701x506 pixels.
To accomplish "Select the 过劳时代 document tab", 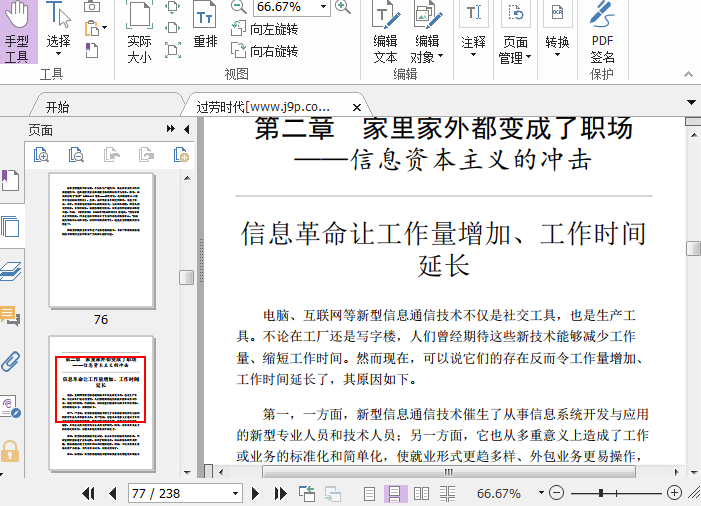I will (x=264, y=107).
